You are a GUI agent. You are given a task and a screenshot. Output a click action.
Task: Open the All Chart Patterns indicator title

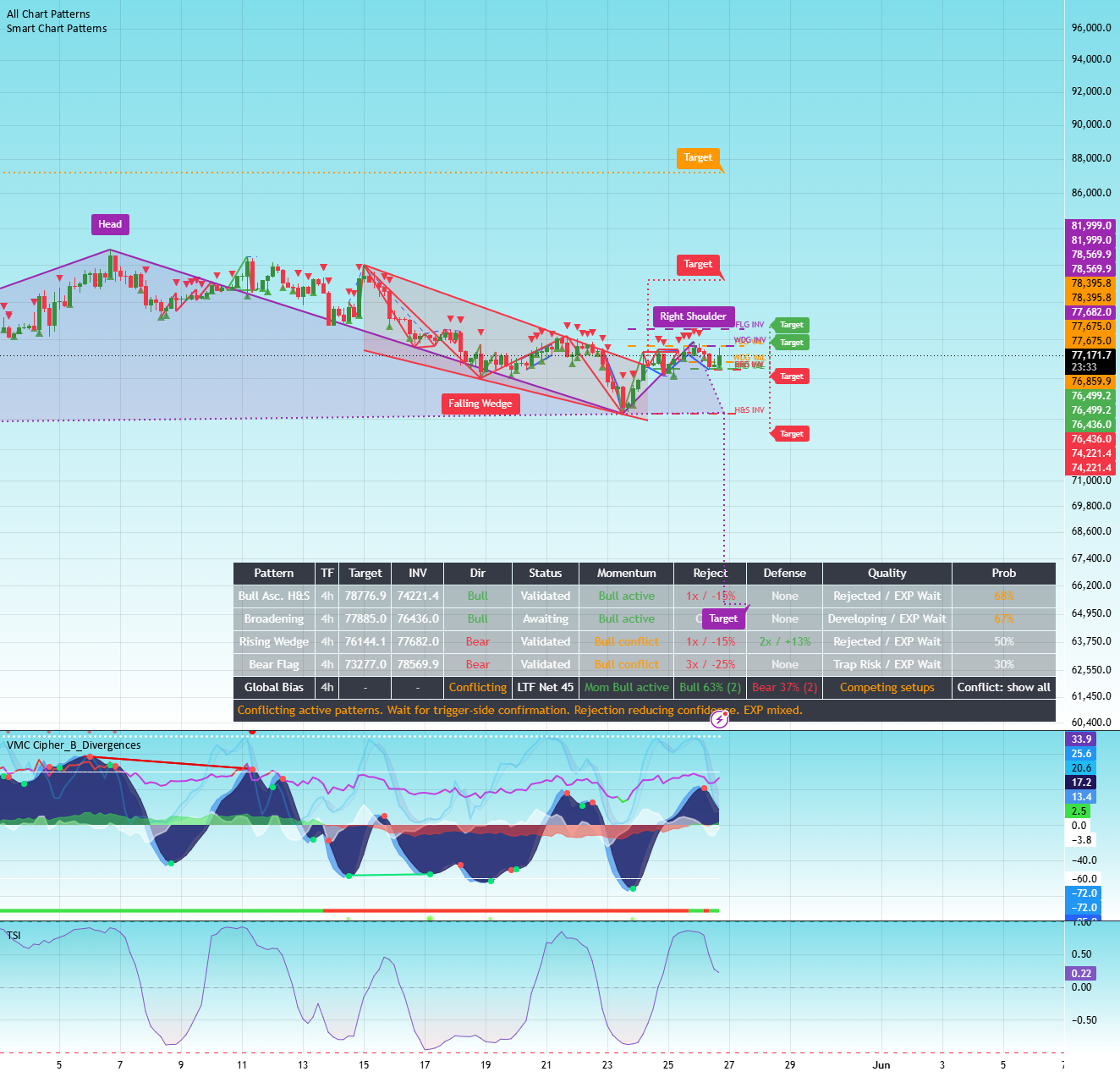coord(48,14)
